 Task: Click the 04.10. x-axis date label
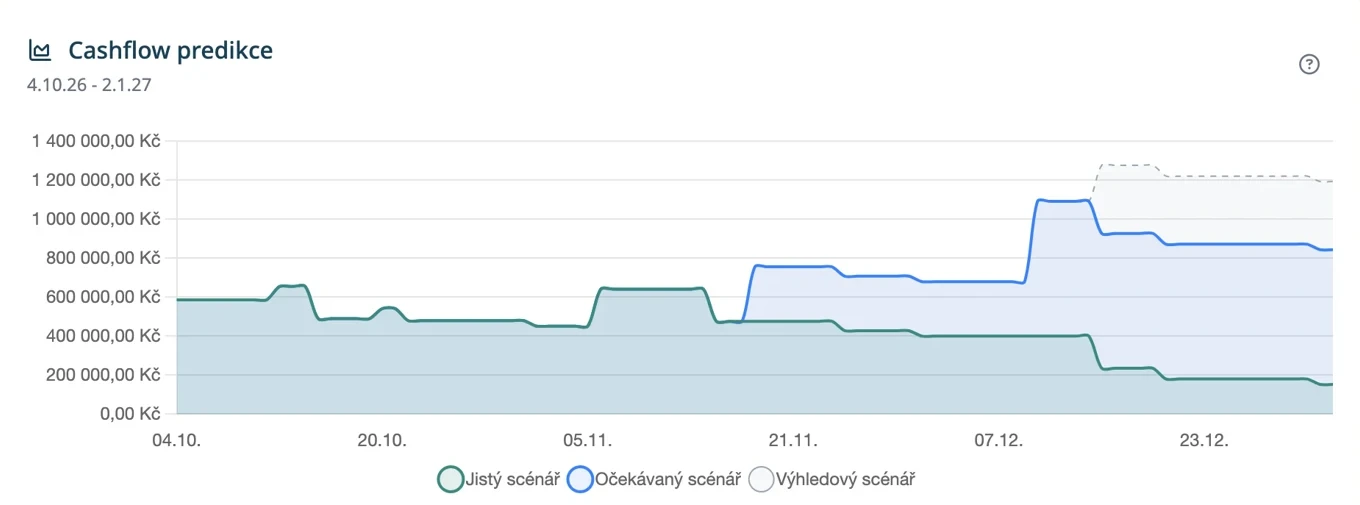click(177, 440)
